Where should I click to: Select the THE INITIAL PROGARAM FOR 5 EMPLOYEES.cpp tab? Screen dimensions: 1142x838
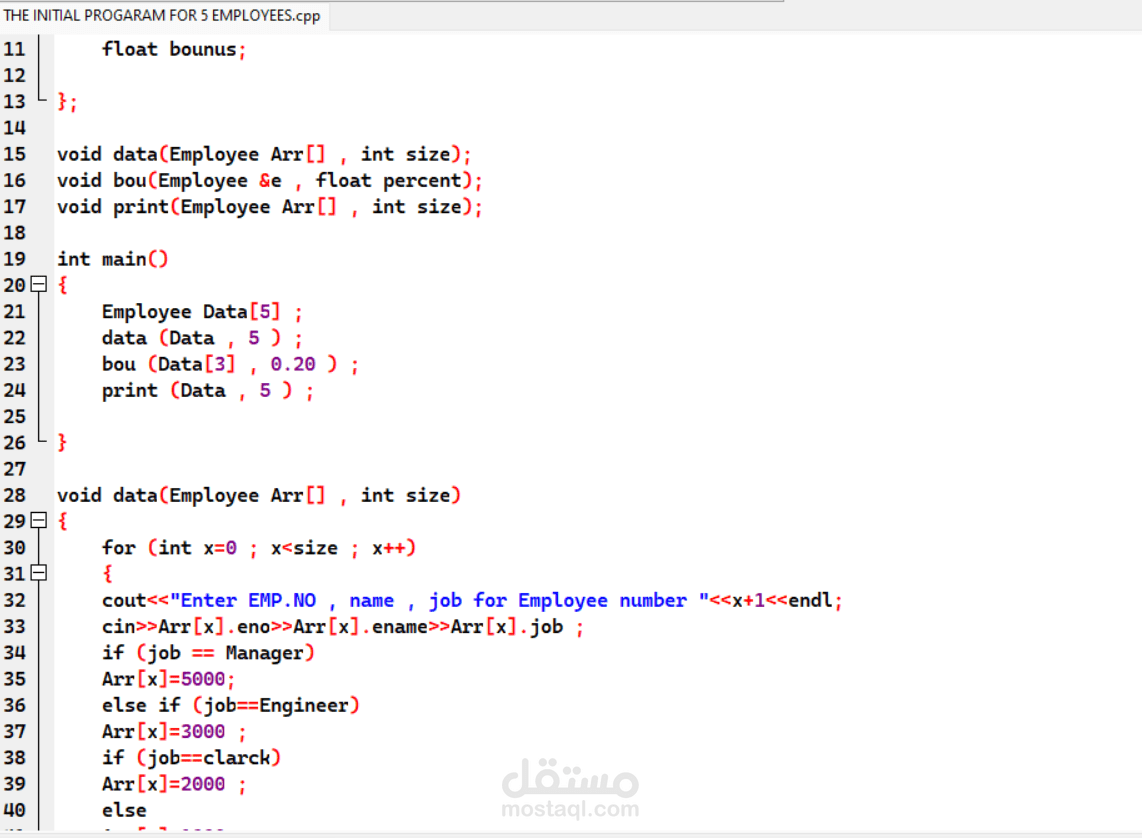pyautogui.click(x=162, y=15)
